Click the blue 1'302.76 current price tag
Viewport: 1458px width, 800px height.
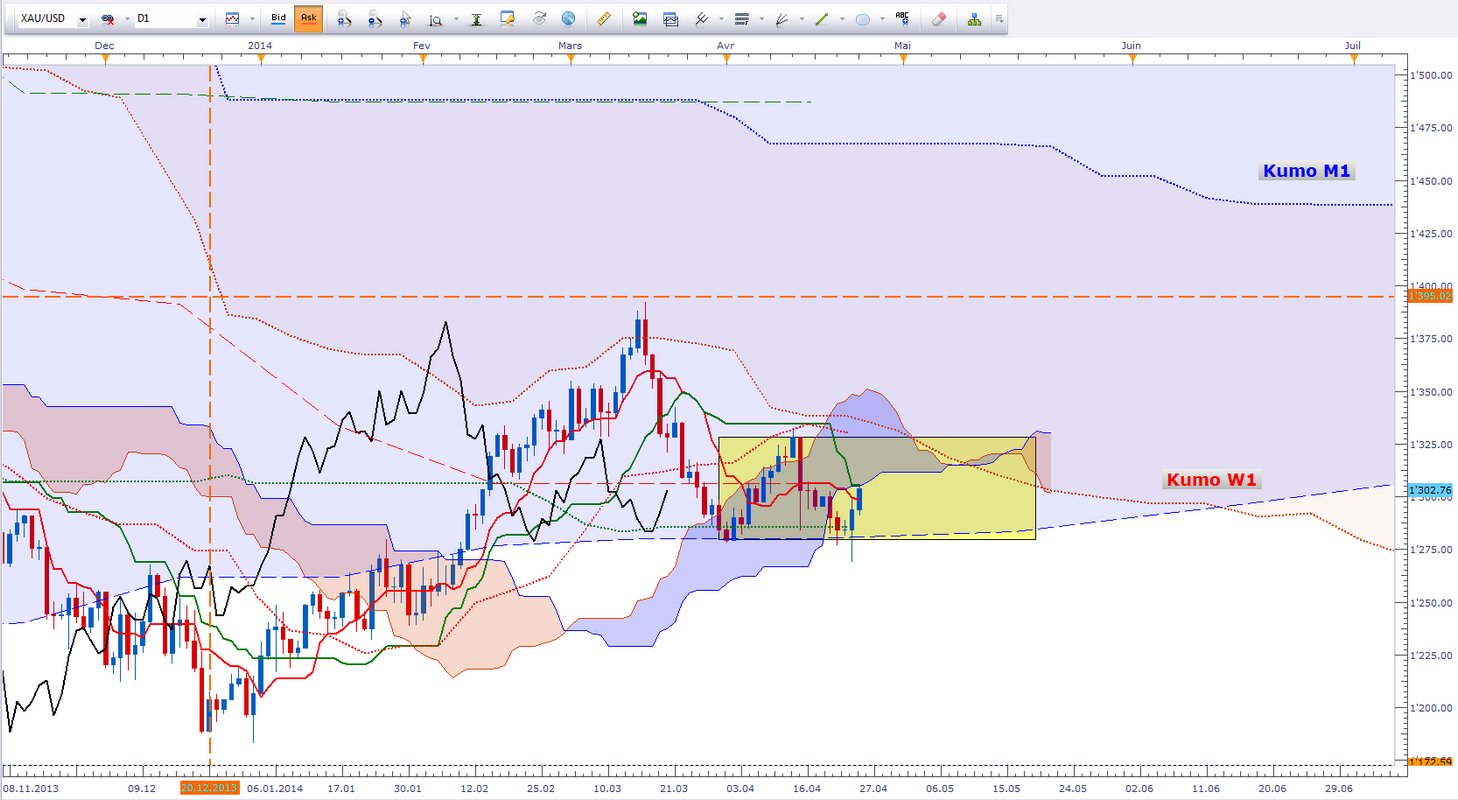pos(1429,491)
